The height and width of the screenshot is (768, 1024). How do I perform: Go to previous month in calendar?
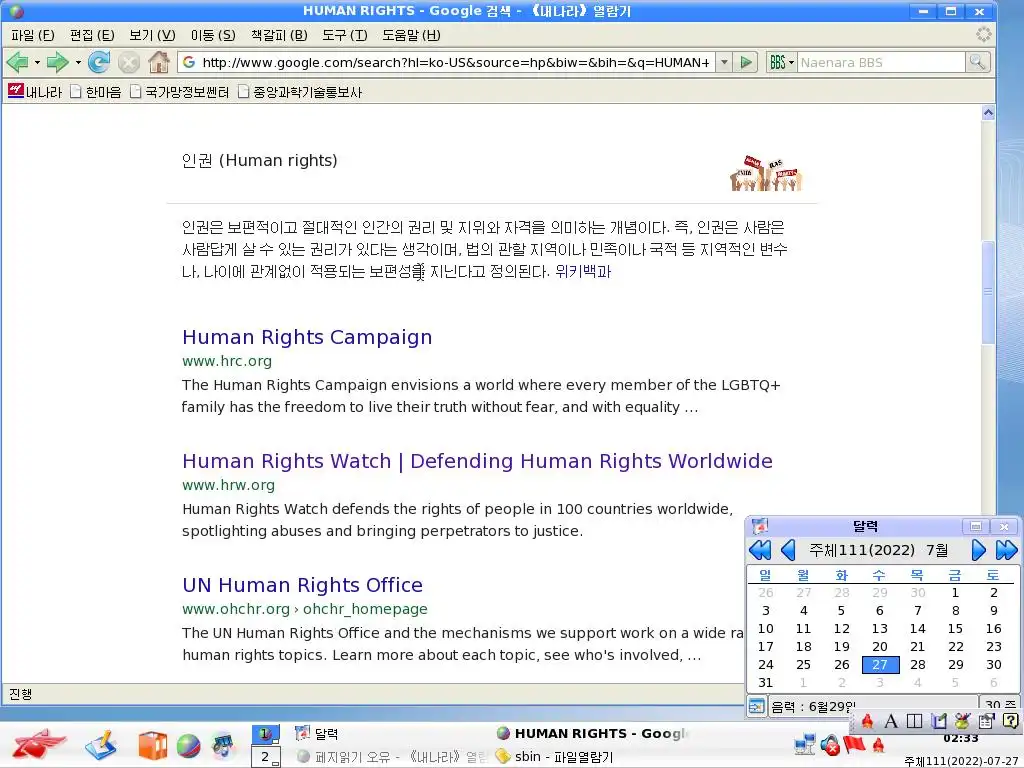pos(788,551)
